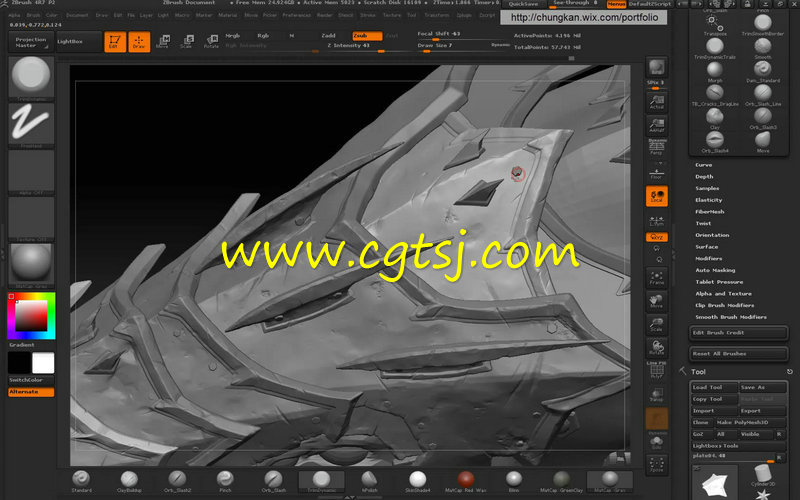Toggle Alternate color button
This screenshot has width=800, height=500.
(x=31, y=392)
